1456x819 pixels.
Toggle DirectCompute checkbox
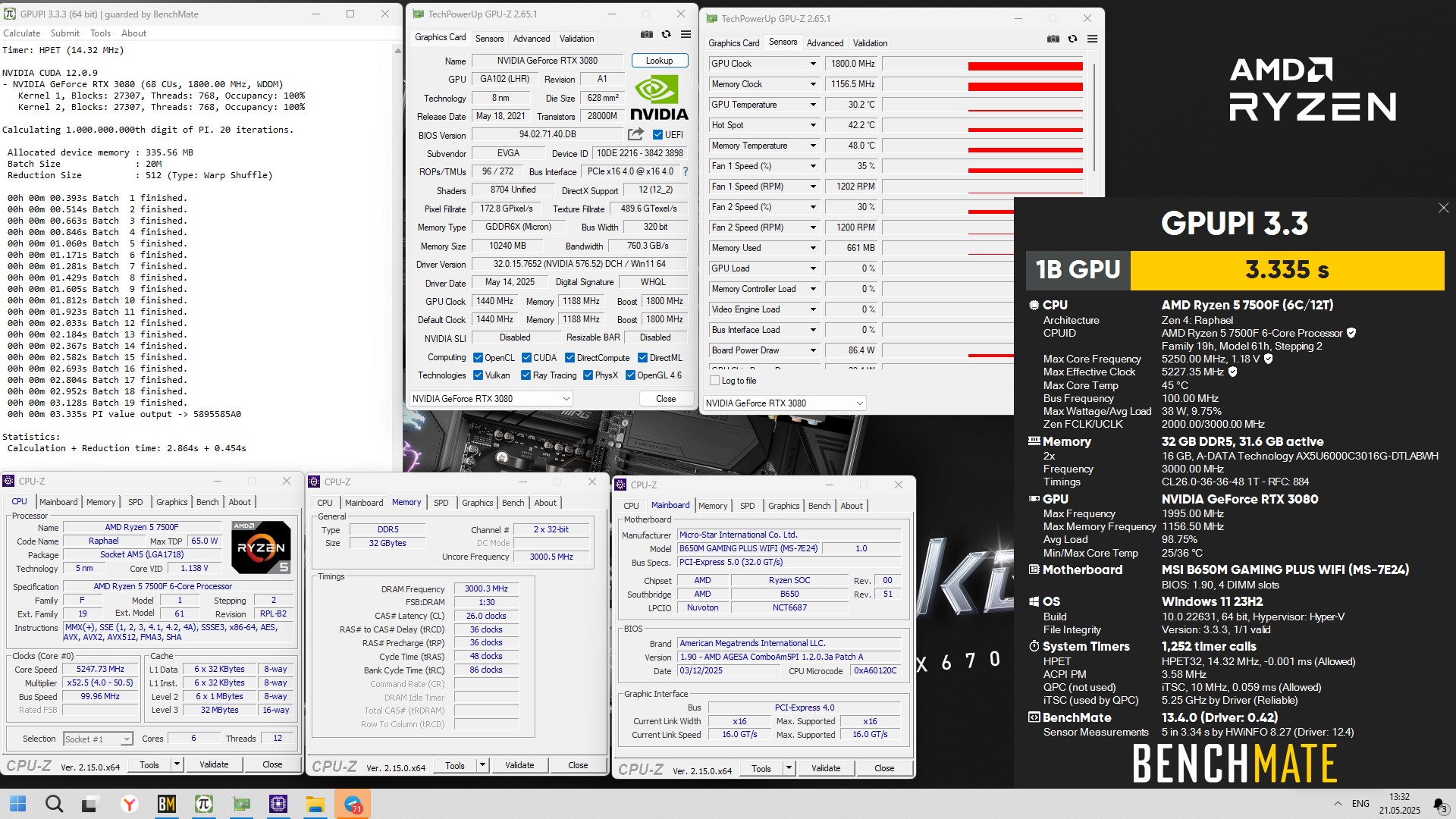click(570, 358)
